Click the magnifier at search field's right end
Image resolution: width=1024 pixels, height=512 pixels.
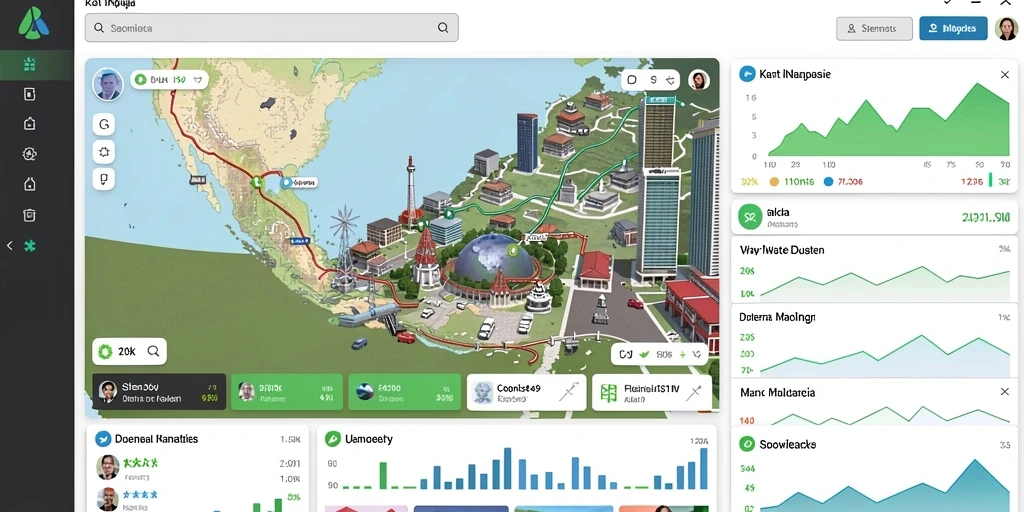click(443, 27)
